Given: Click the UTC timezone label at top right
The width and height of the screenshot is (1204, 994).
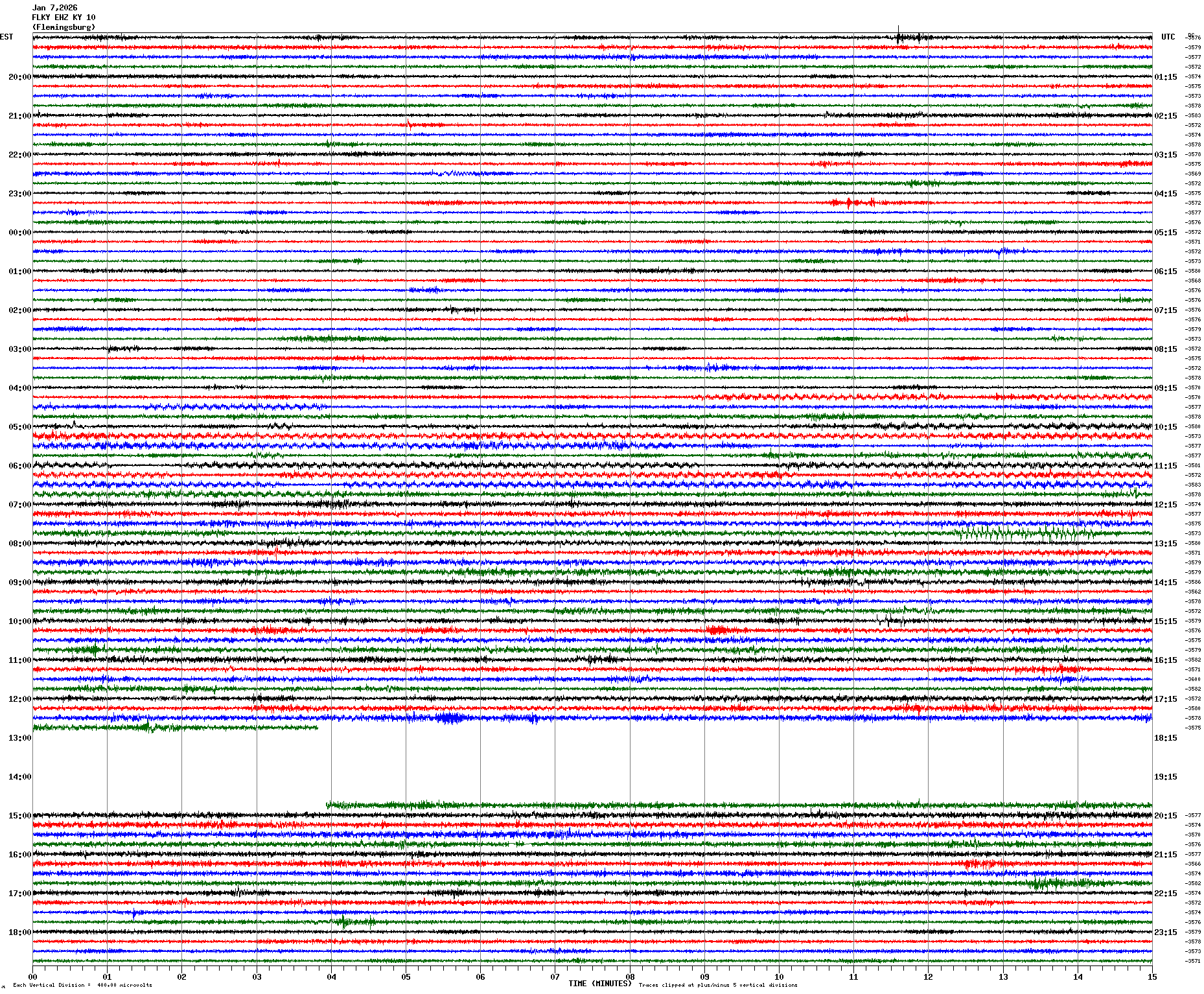Looking at the screenshot, I should click(1168, 37).
